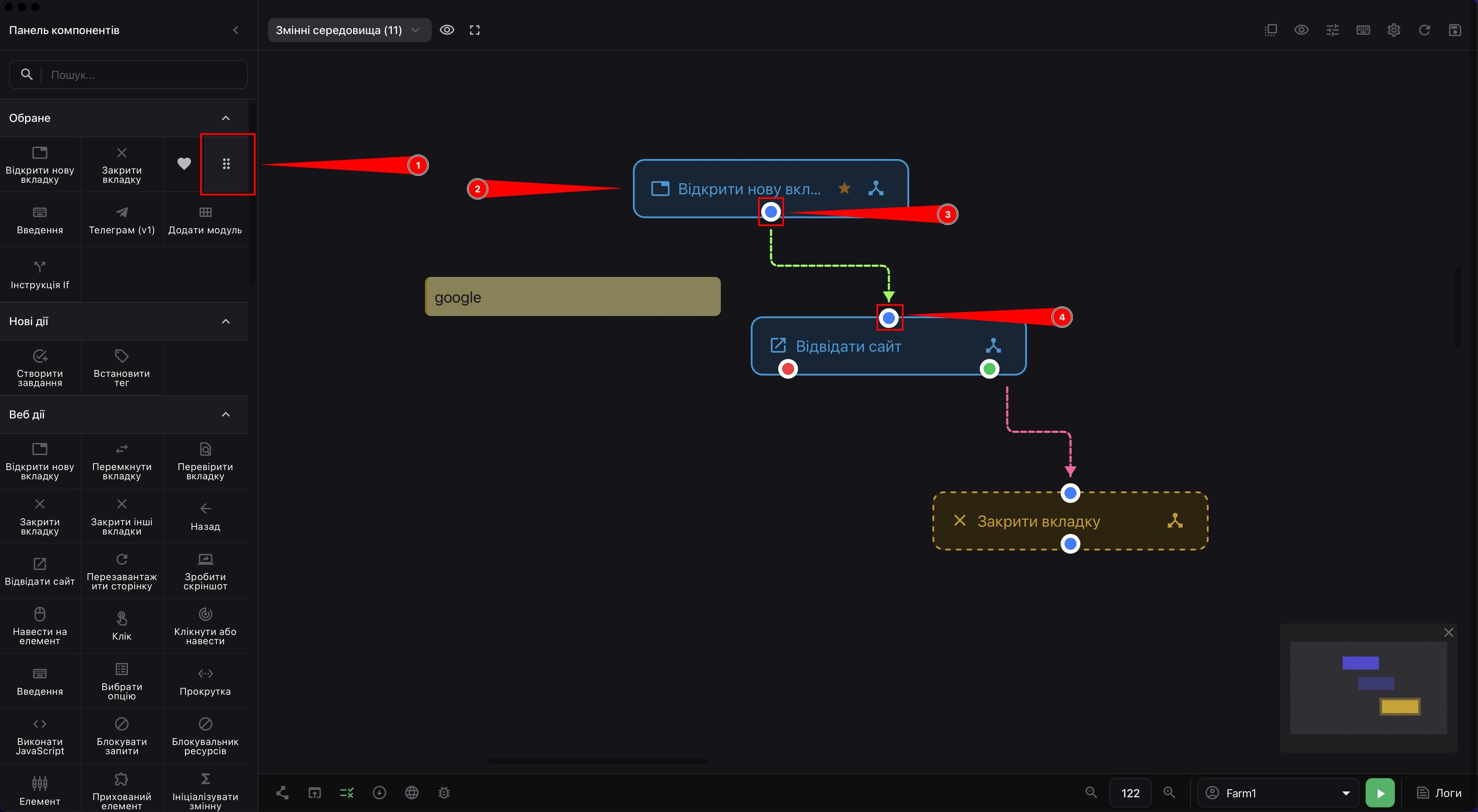Click the green run play button
Screen dimensions: 1478x812
[1380, 792]
